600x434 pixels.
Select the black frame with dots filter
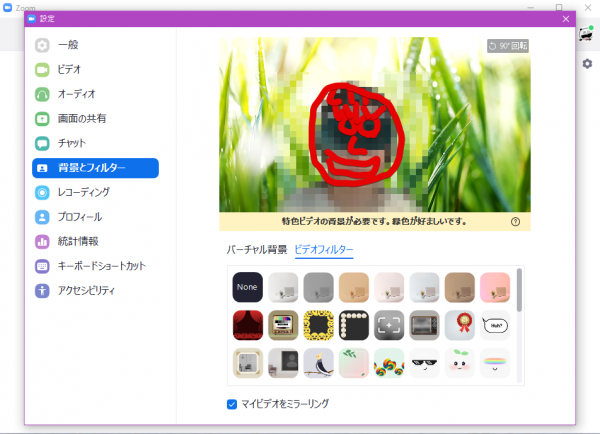[x=354, y=325]
